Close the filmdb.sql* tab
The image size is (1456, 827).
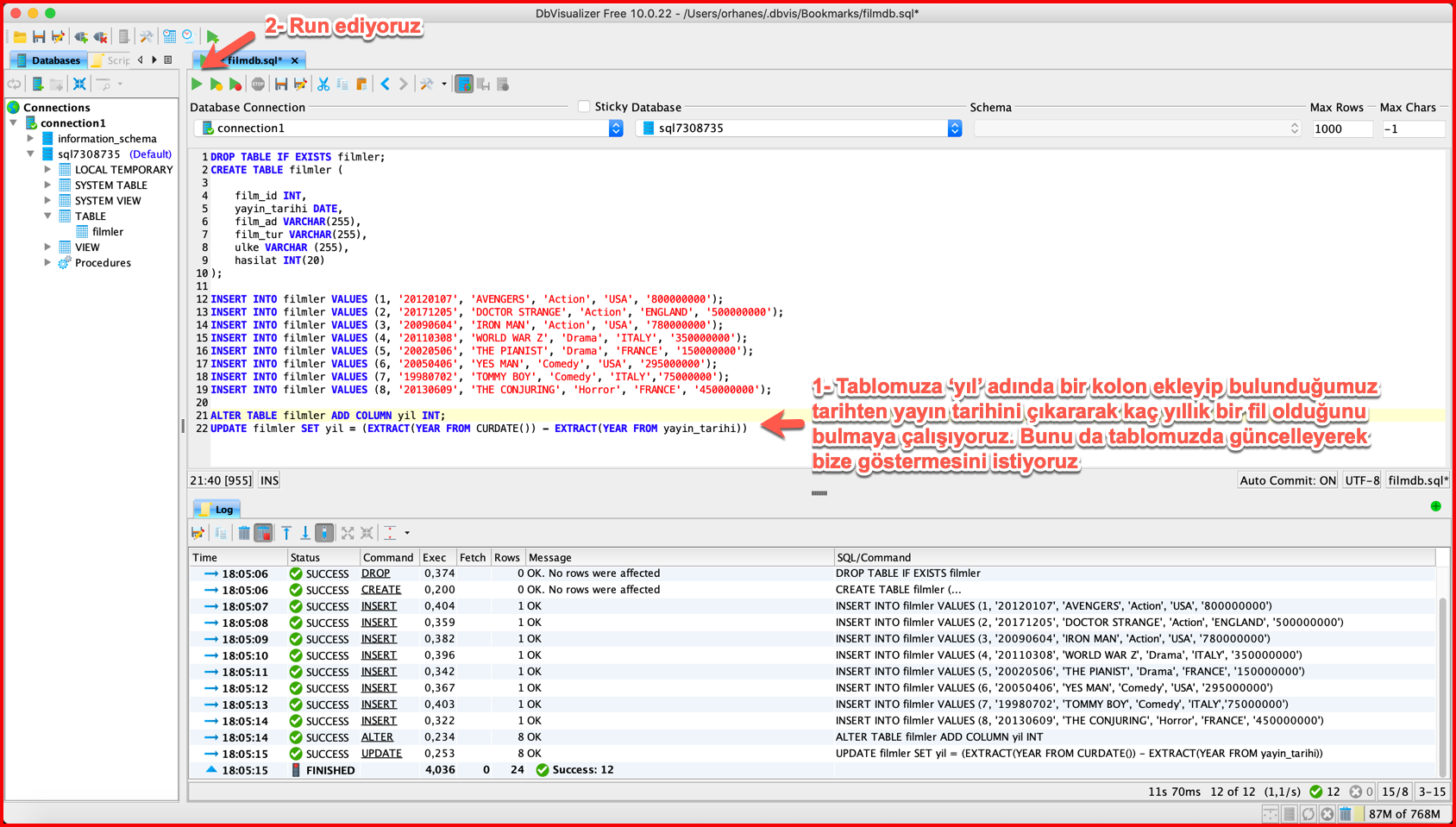point(295,60)
